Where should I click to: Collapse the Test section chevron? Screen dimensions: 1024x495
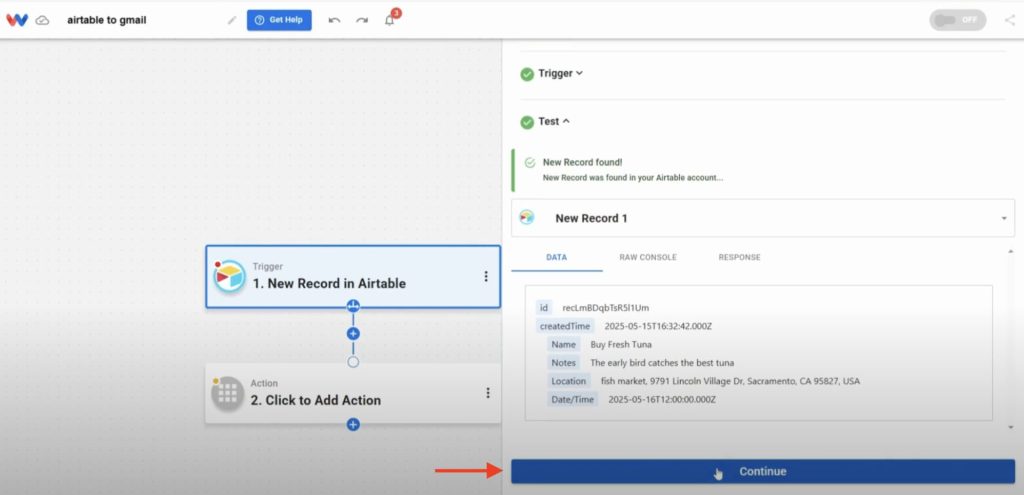coord(566,121)
